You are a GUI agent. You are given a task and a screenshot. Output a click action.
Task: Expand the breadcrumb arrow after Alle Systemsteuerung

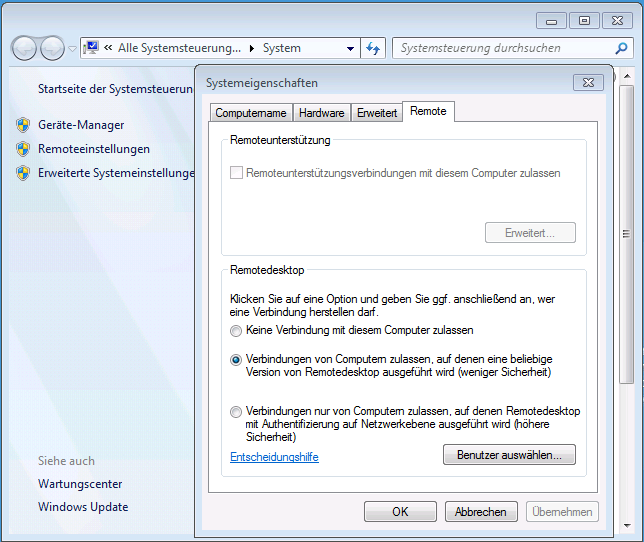pos(252,48)
